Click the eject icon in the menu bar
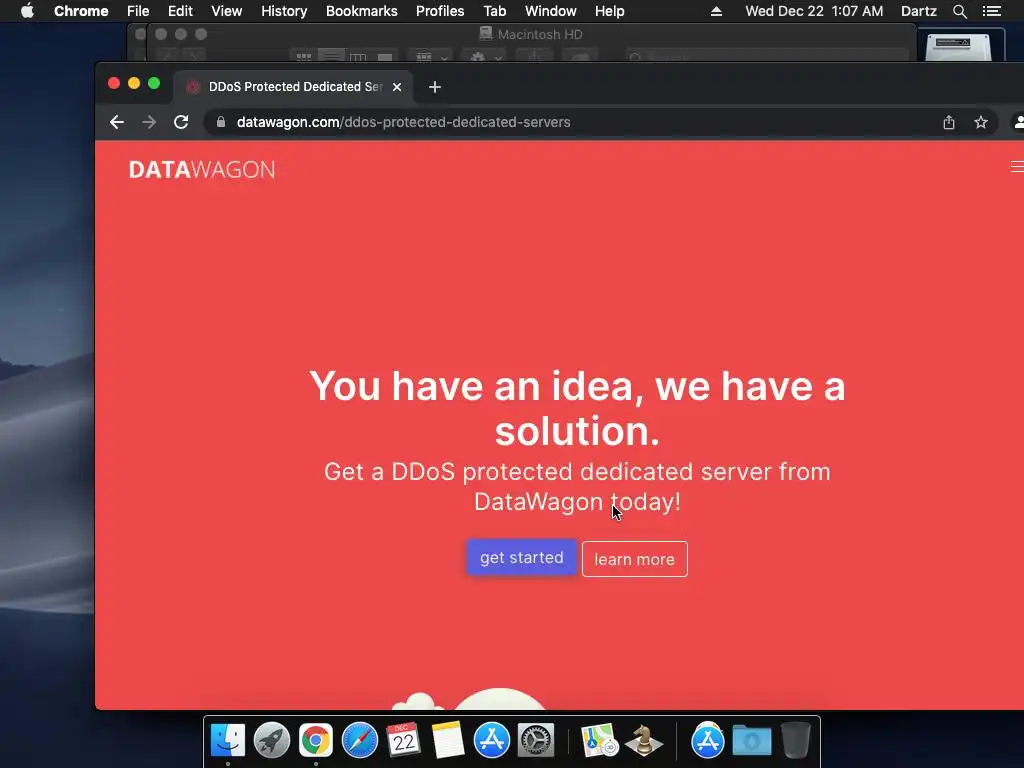This screenshot has height=768, width=1024. coord(716,11)
